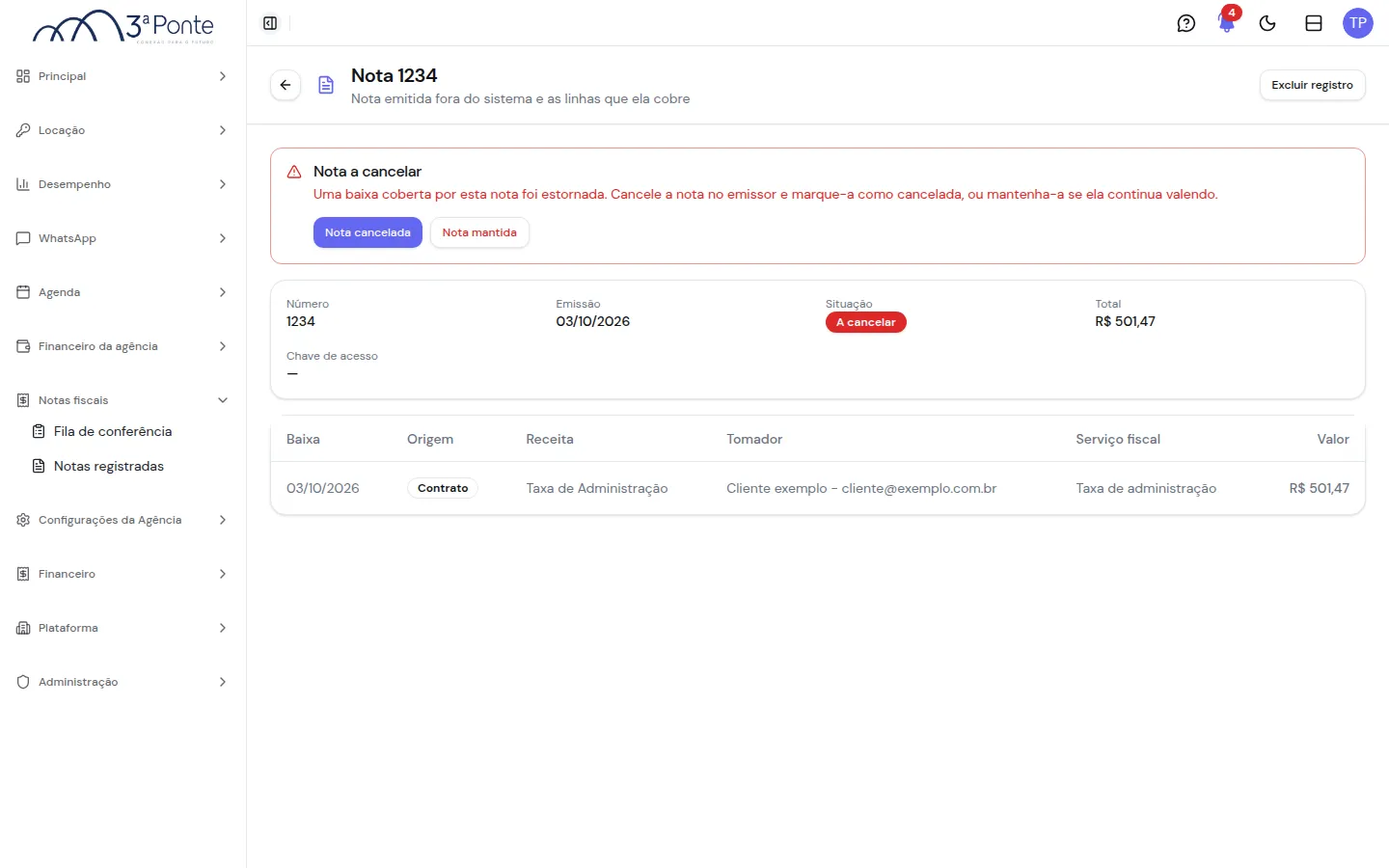Expand the Configurações da Agência chevron
This screenshot has width=1389, height=868.
point(223,520)
